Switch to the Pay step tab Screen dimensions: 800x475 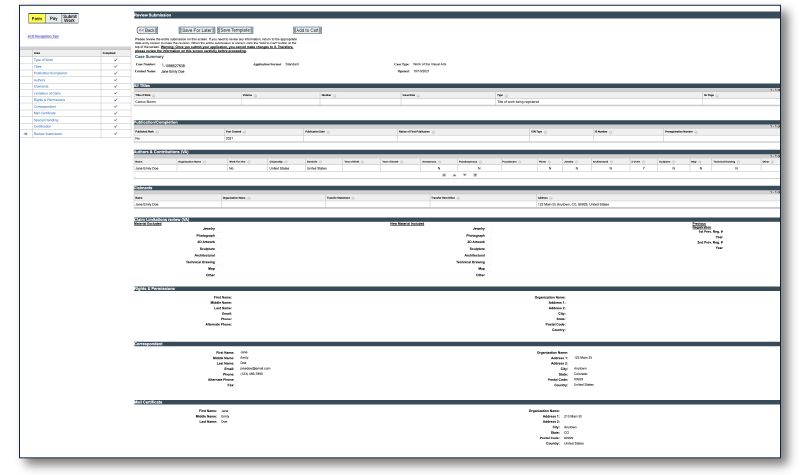[x=52, y=18]
